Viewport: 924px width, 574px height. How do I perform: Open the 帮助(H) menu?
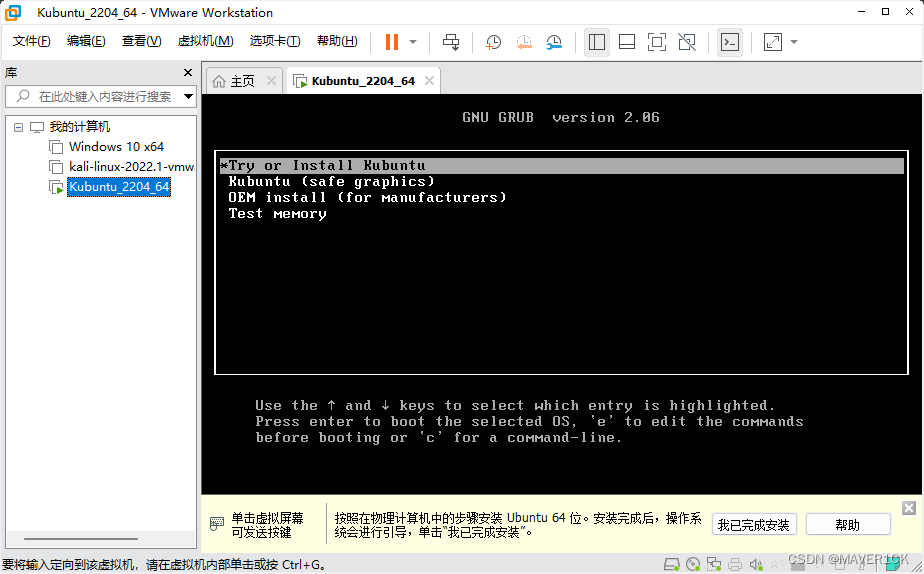(x=337, y=41)
